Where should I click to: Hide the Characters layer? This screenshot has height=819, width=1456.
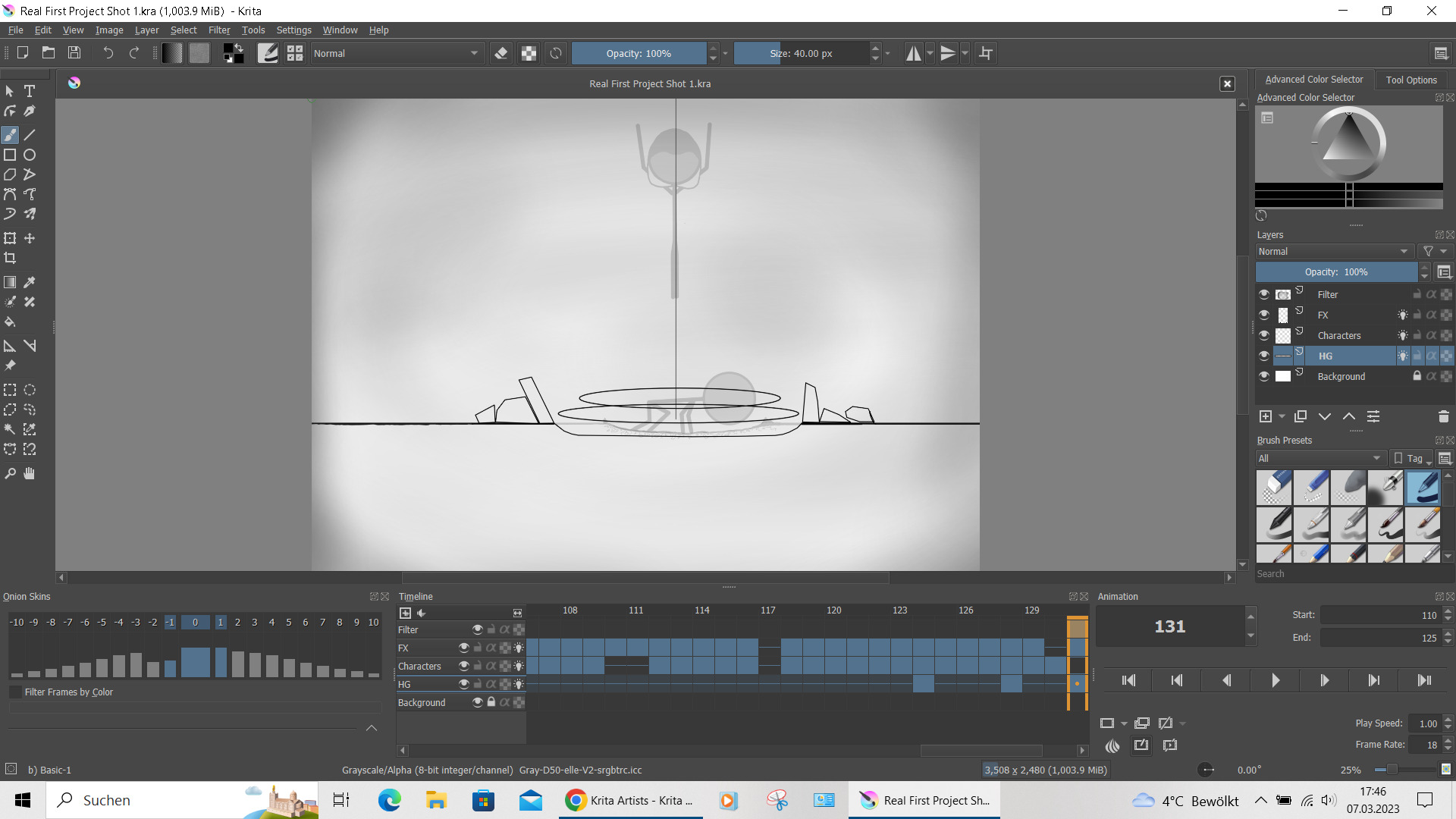click(x=1263, y=335)
